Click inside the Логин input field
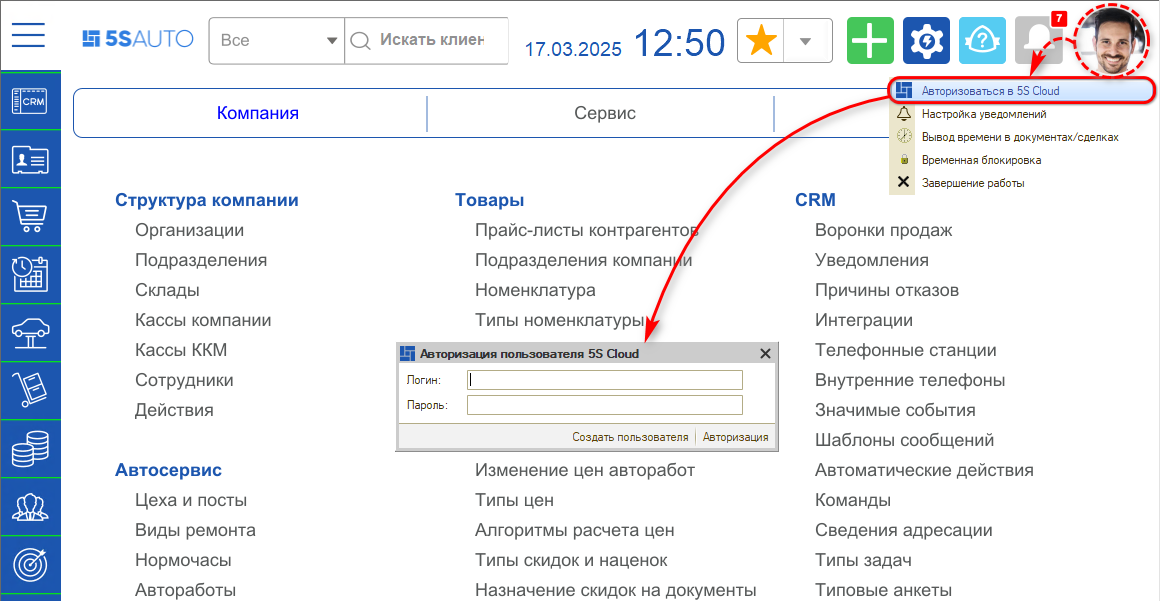 [605, 380]
